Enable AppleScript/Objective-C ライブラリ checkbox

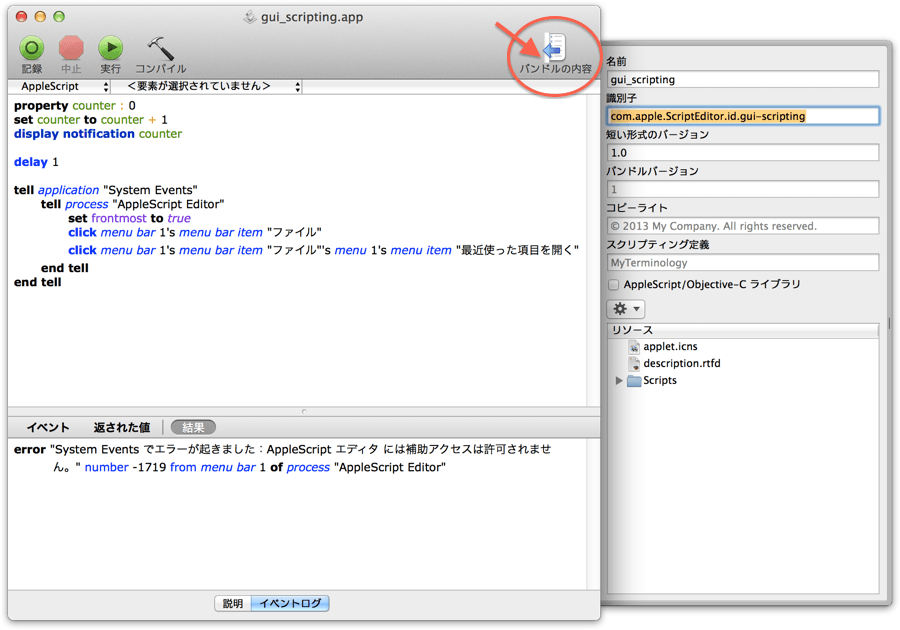pyautogui.click(x=614, y=285)
